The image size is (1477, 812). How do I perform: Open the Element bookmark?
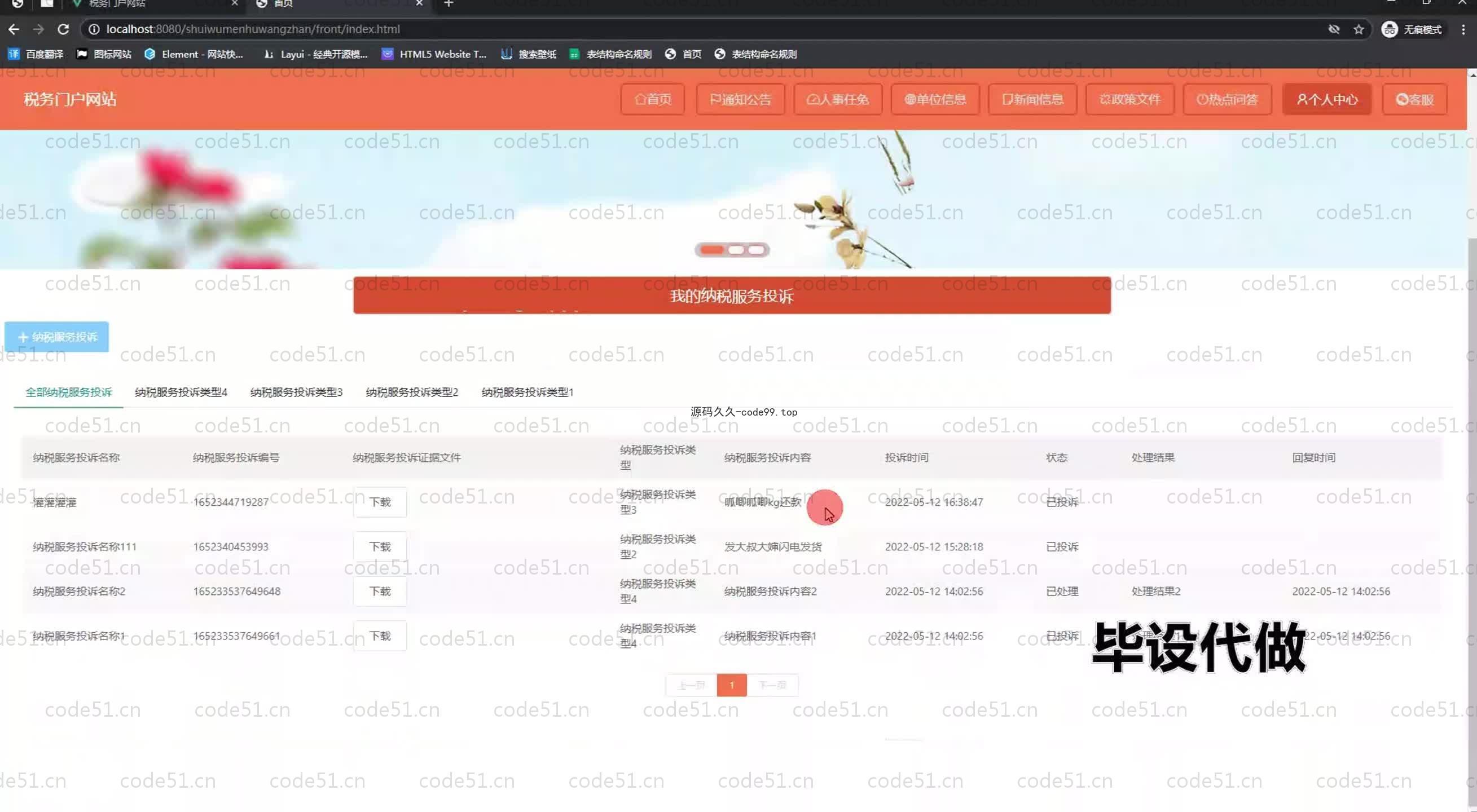click(194, 54)
